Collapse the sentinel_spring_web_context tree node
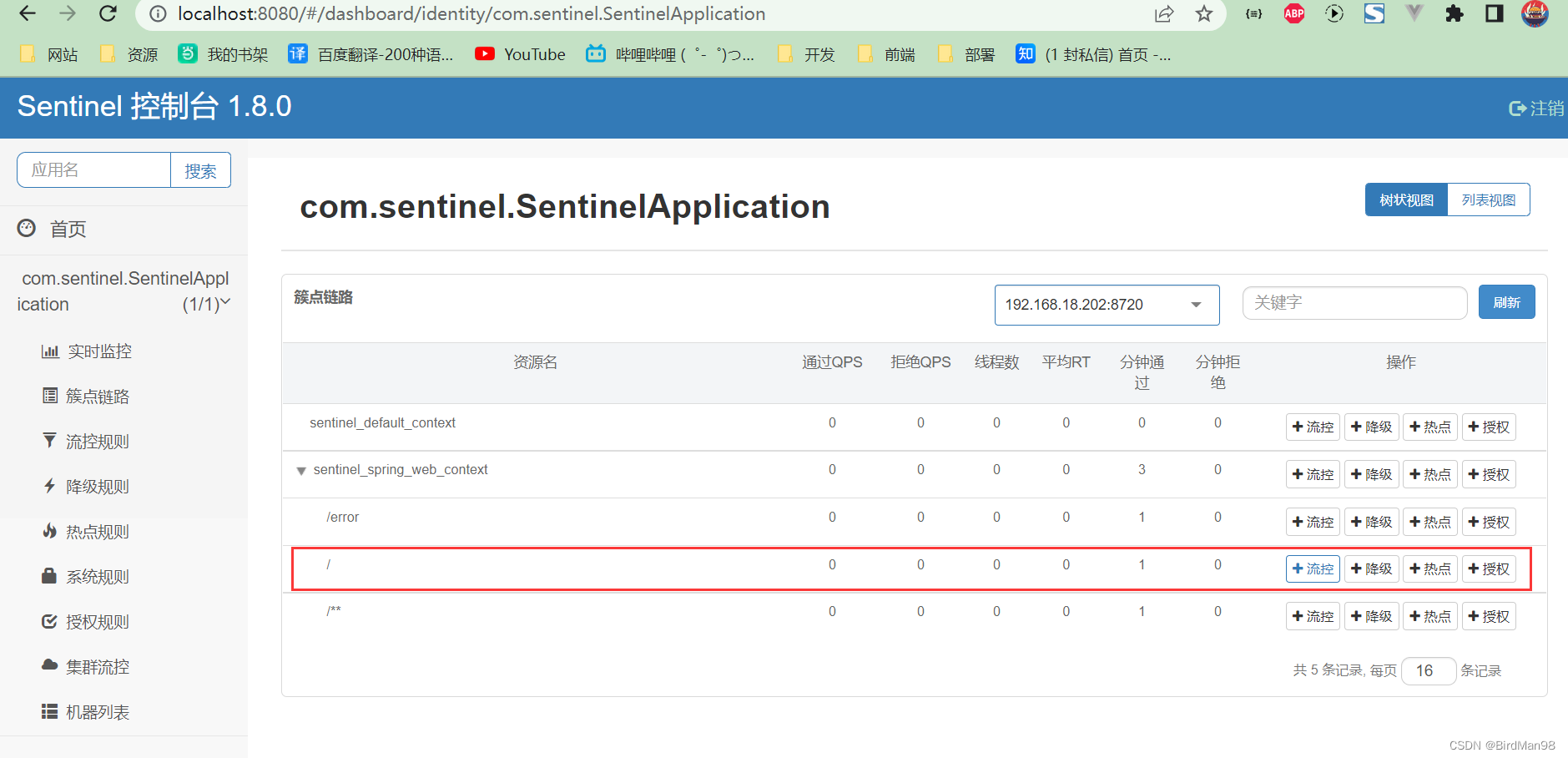This screenshot has height=758, width=1568. pyautogui.click(x=301, y=471)
